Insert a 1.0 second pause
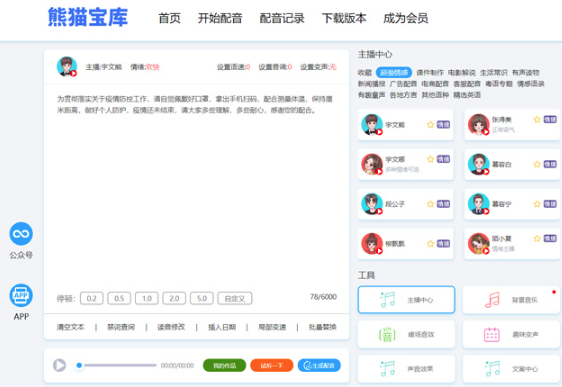This screenshot has height=387, width=562. (147, 298)
